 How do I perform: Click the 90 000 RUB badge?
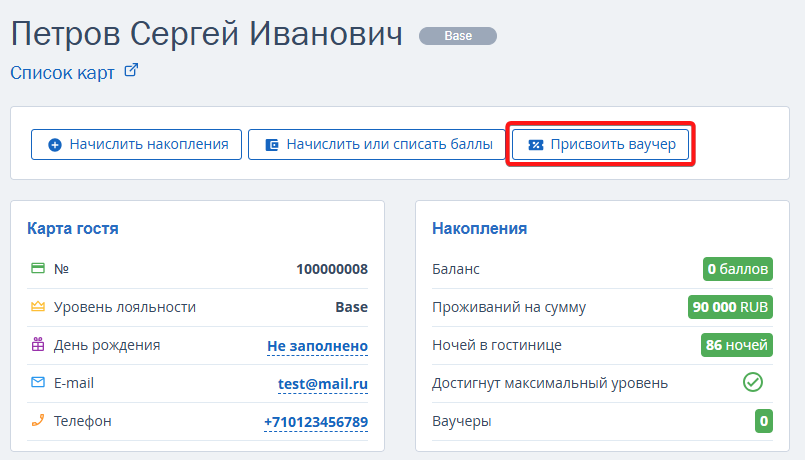(x=730, y=307)
